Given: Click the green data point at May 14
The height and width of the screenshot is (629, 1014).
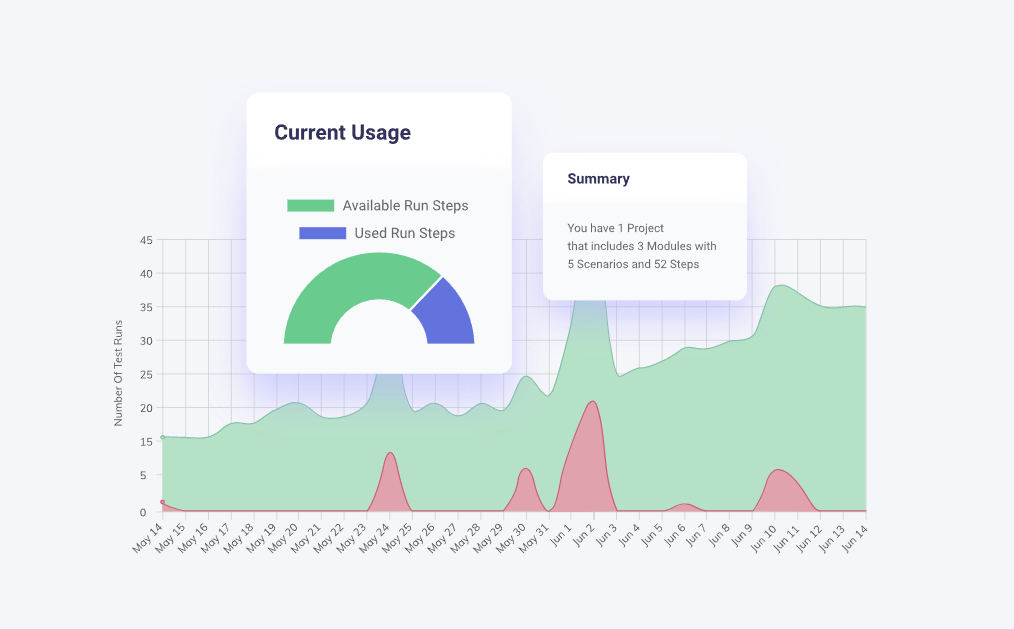Looking at the screenshot, I should (162, 437).
